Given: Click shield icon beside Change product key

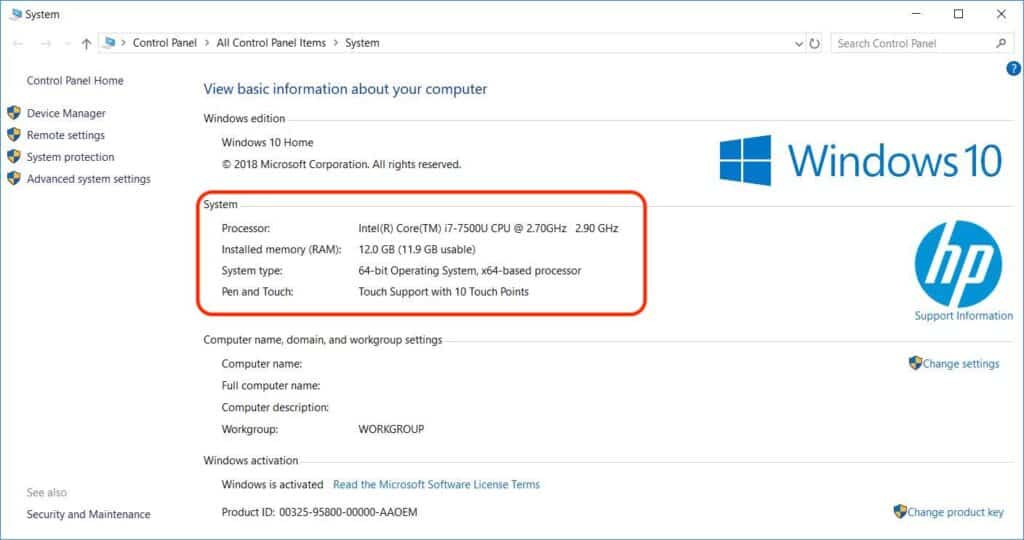Looking at the screenshot, I should pos(900,511).
